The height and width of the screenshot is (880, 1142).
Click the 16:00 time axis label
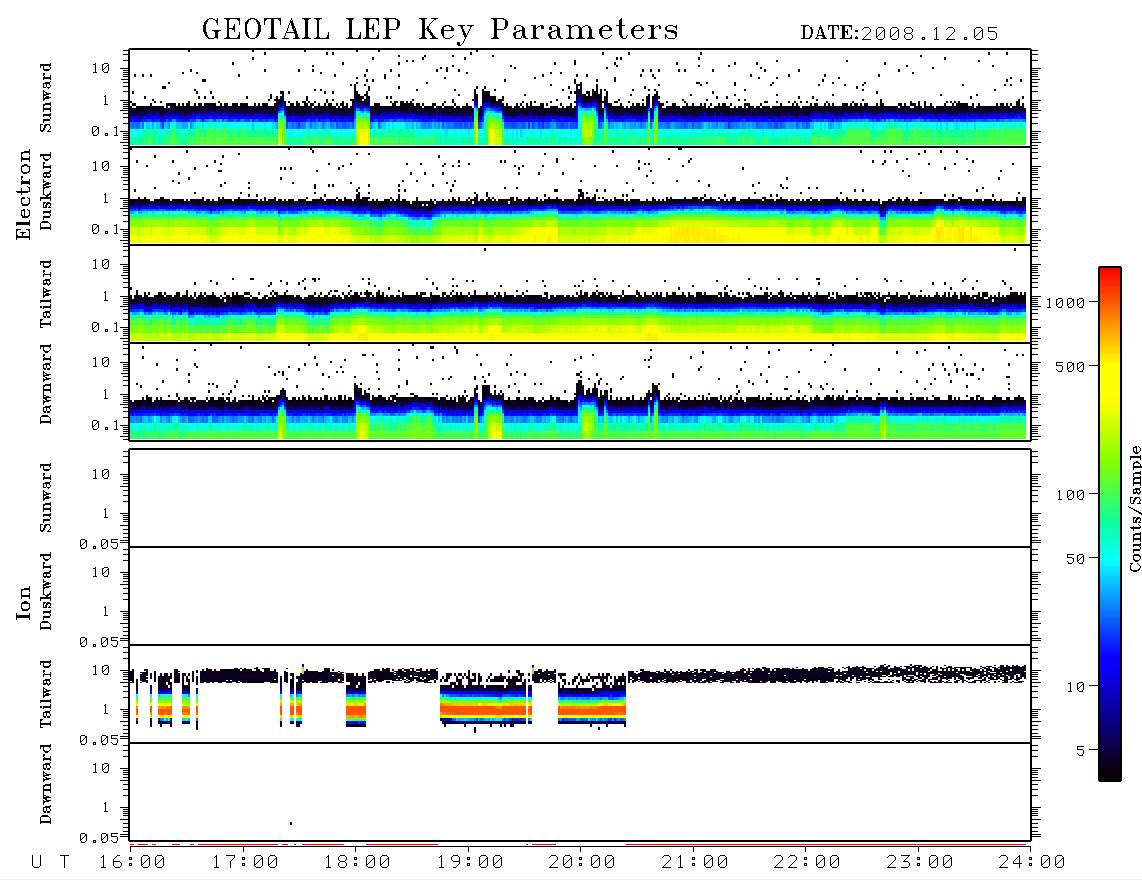[x=132, y=863]
